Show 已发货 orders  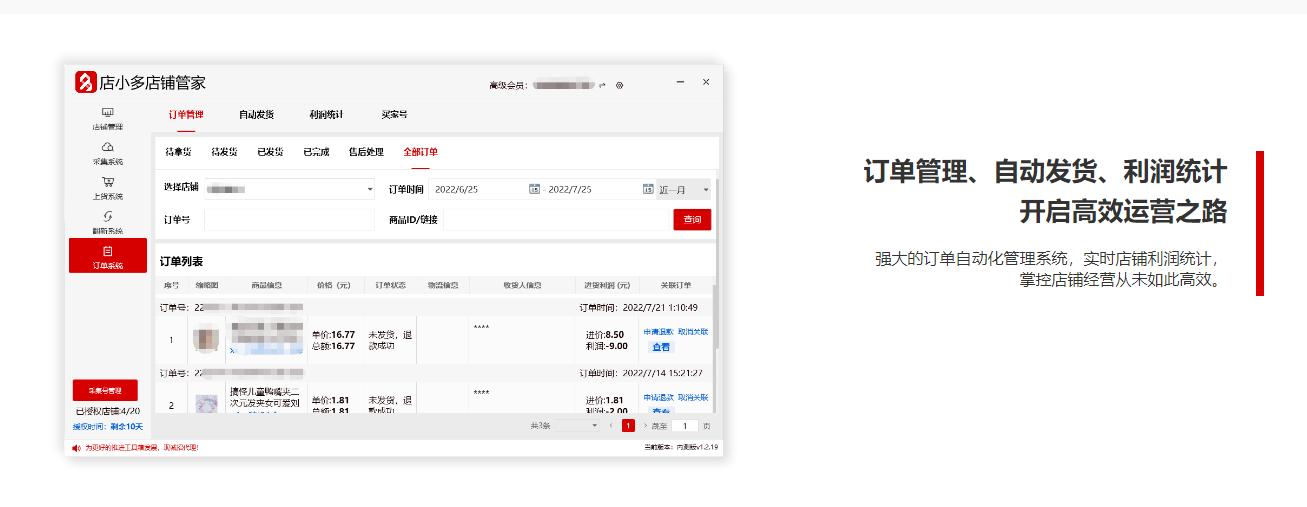(270, 152)
